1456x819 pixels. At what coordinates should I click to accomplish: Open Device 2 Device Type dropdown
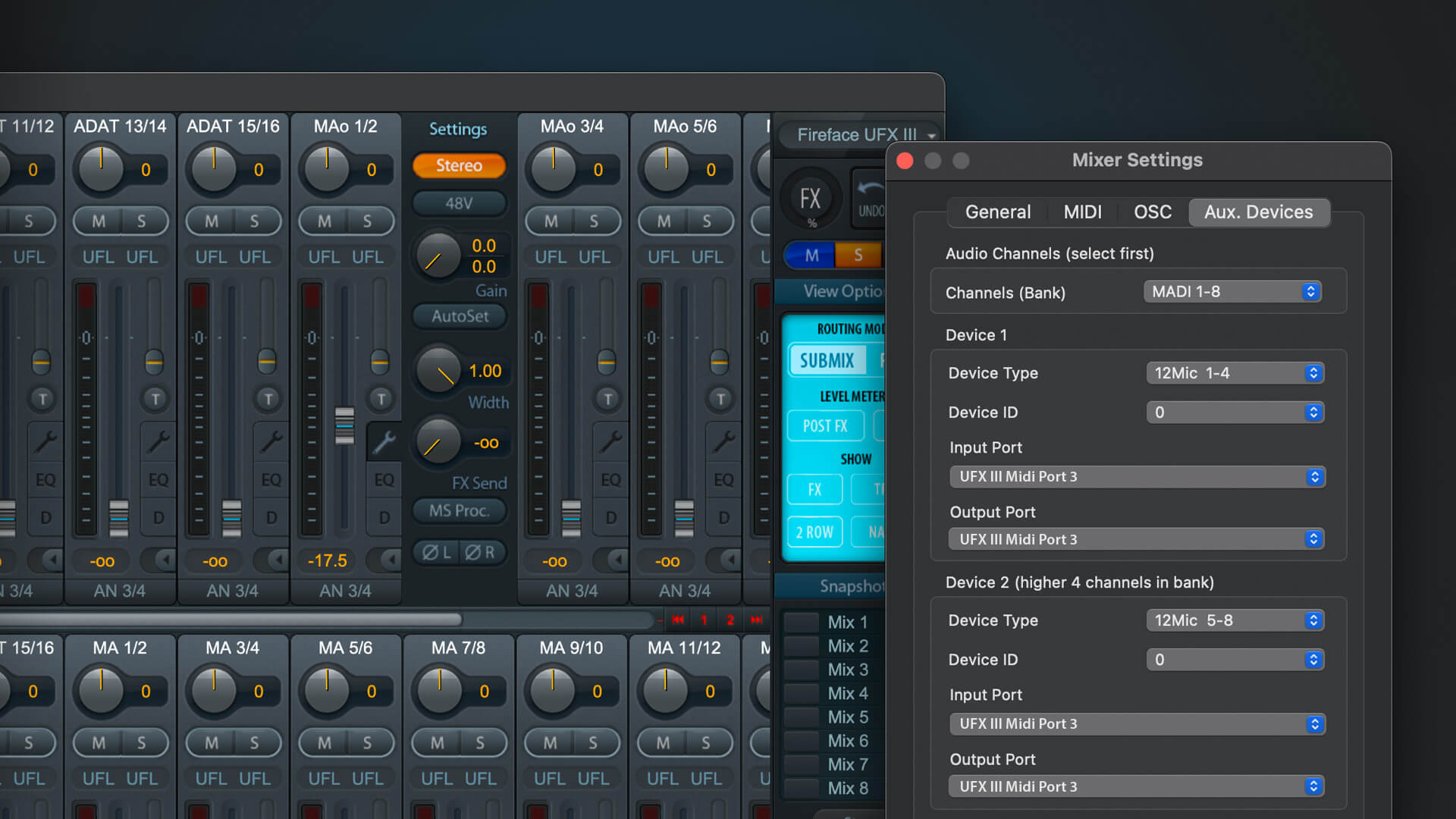click(x=1235, y=620)
